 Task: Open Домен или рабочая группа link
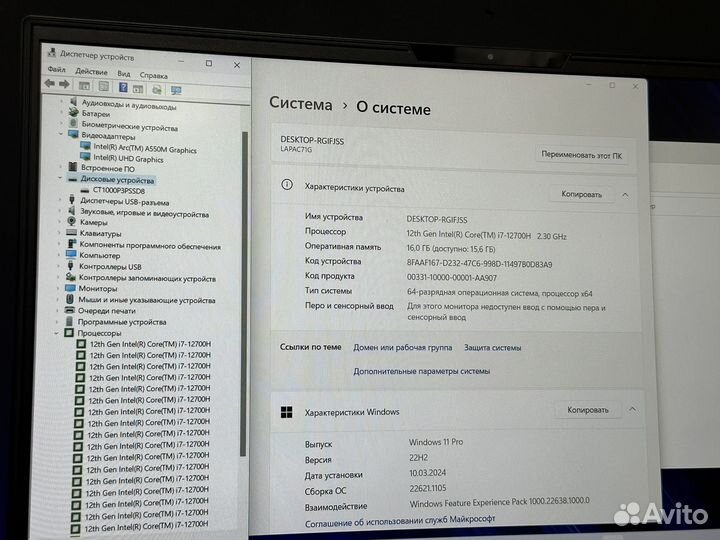(403, 348)
